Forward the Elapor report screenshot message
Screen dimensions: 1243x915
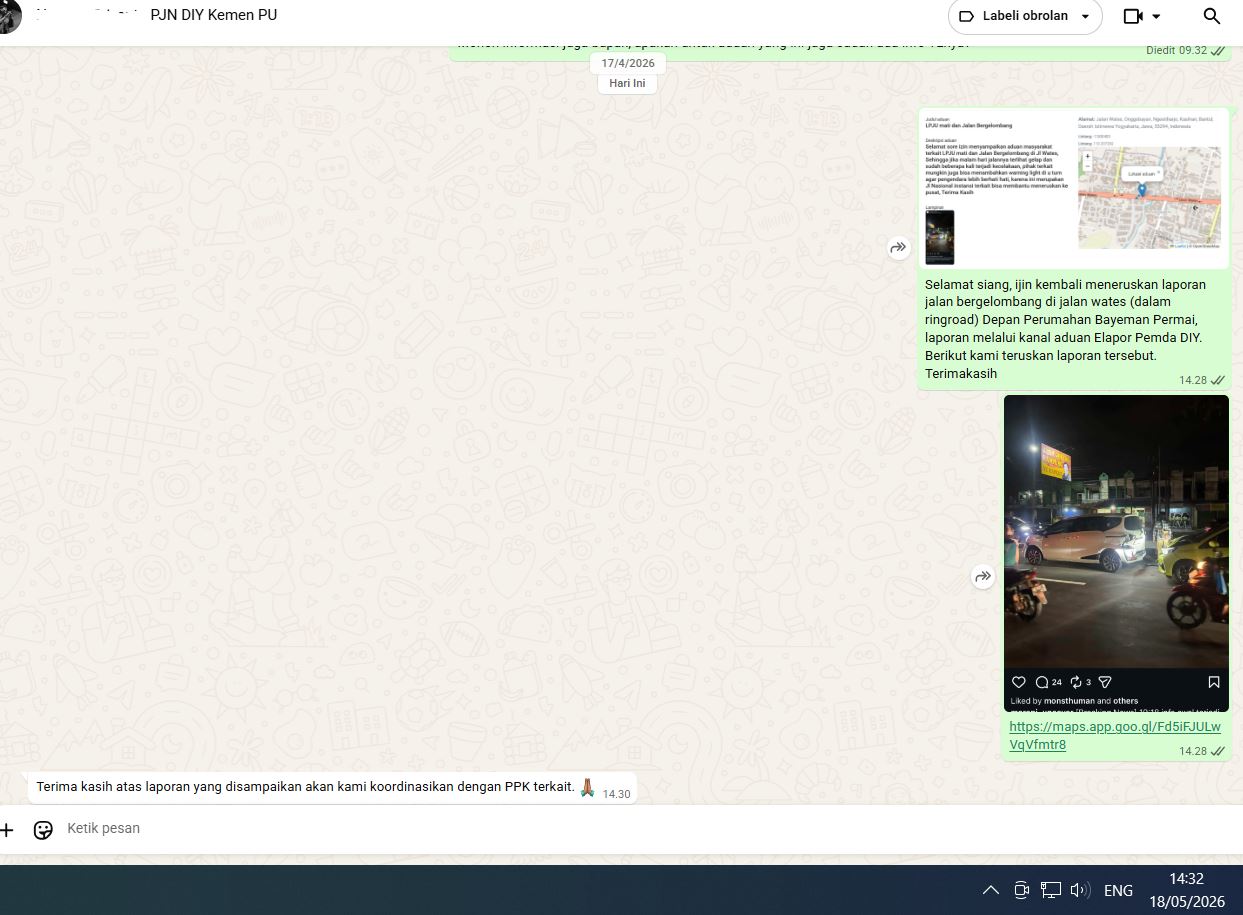[x=899, y=247]
